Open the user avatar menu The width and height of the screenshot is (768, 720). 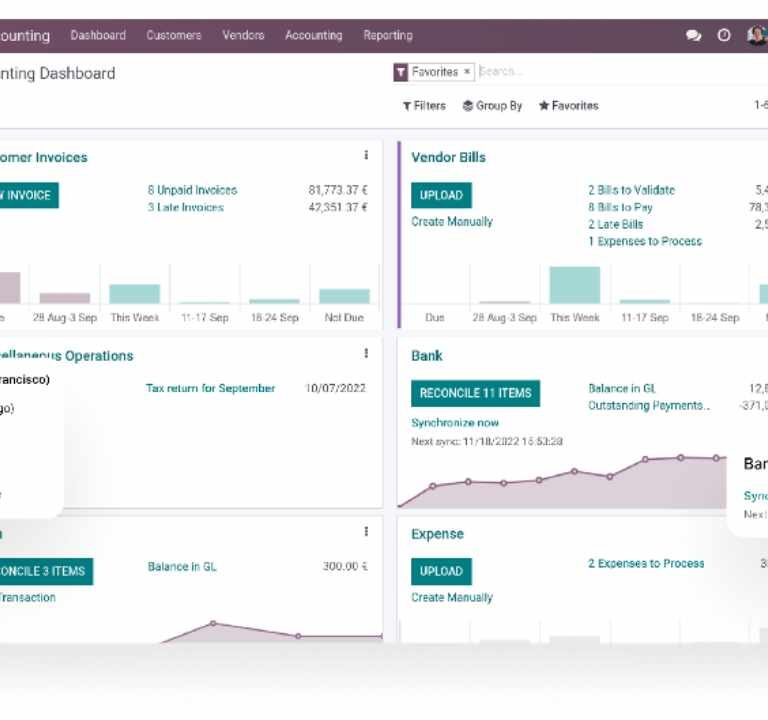pyautogui.click(x=757, y=35)
